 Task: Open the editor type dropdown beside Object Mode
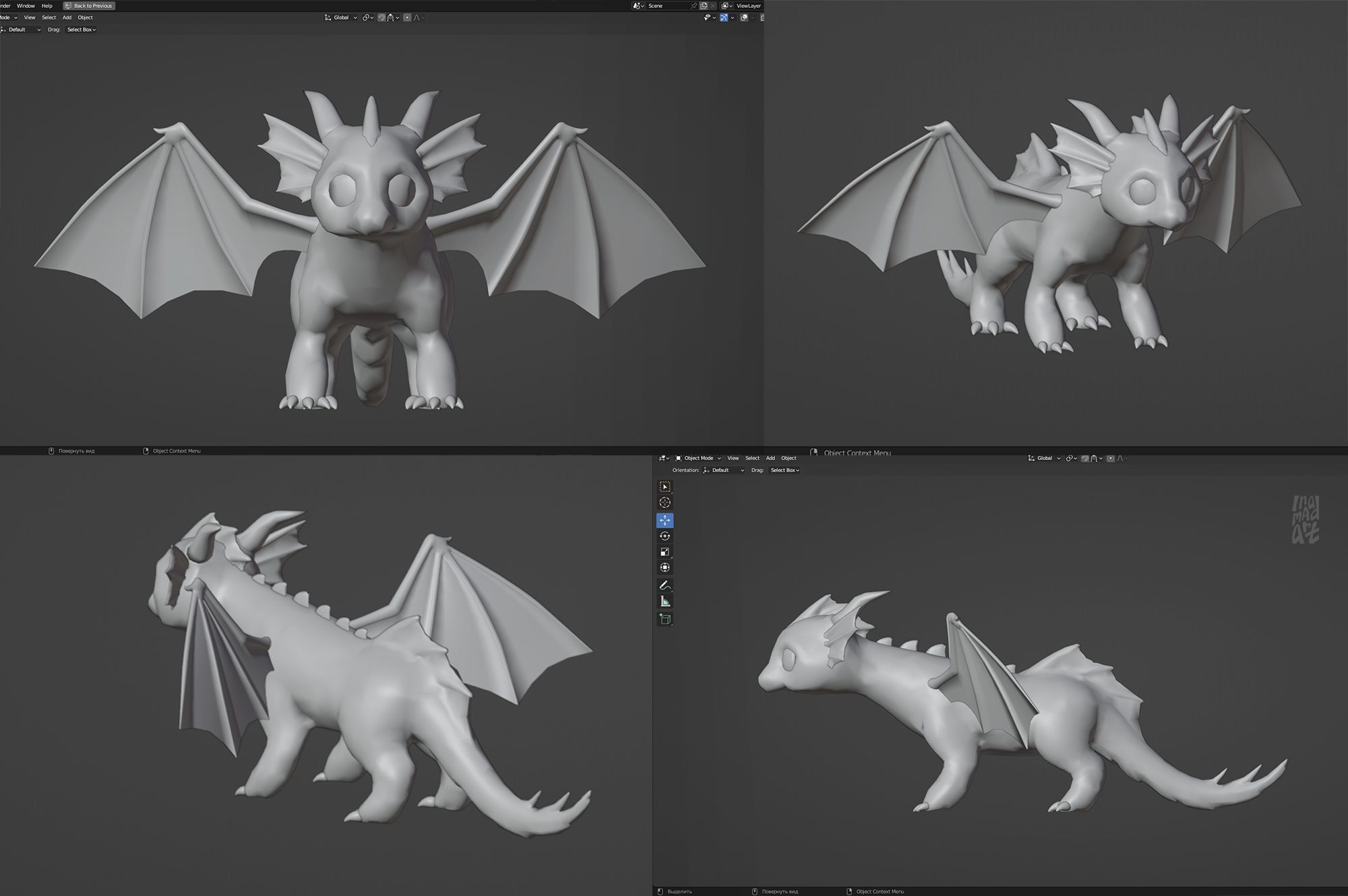click(663, 458)
